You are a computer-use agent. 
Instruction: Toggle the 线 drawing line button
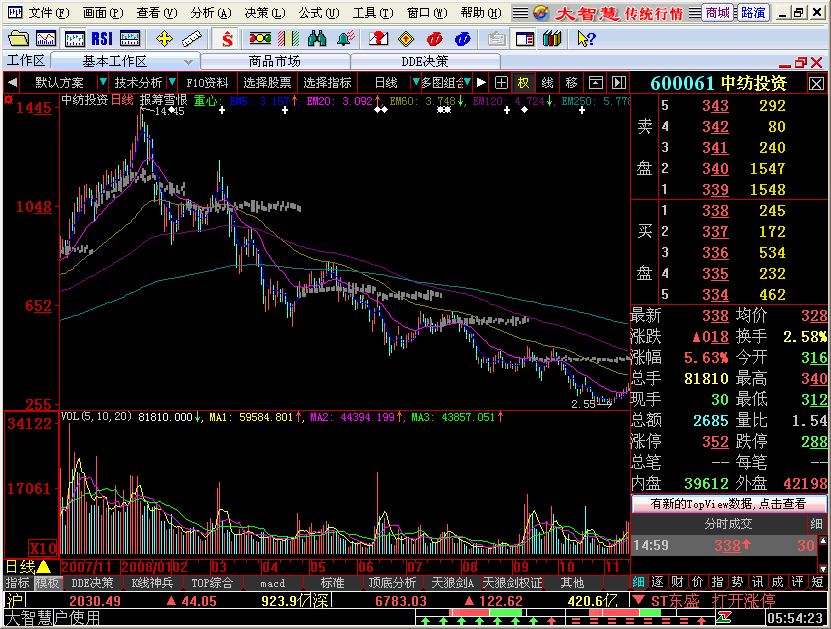point(547,83)
